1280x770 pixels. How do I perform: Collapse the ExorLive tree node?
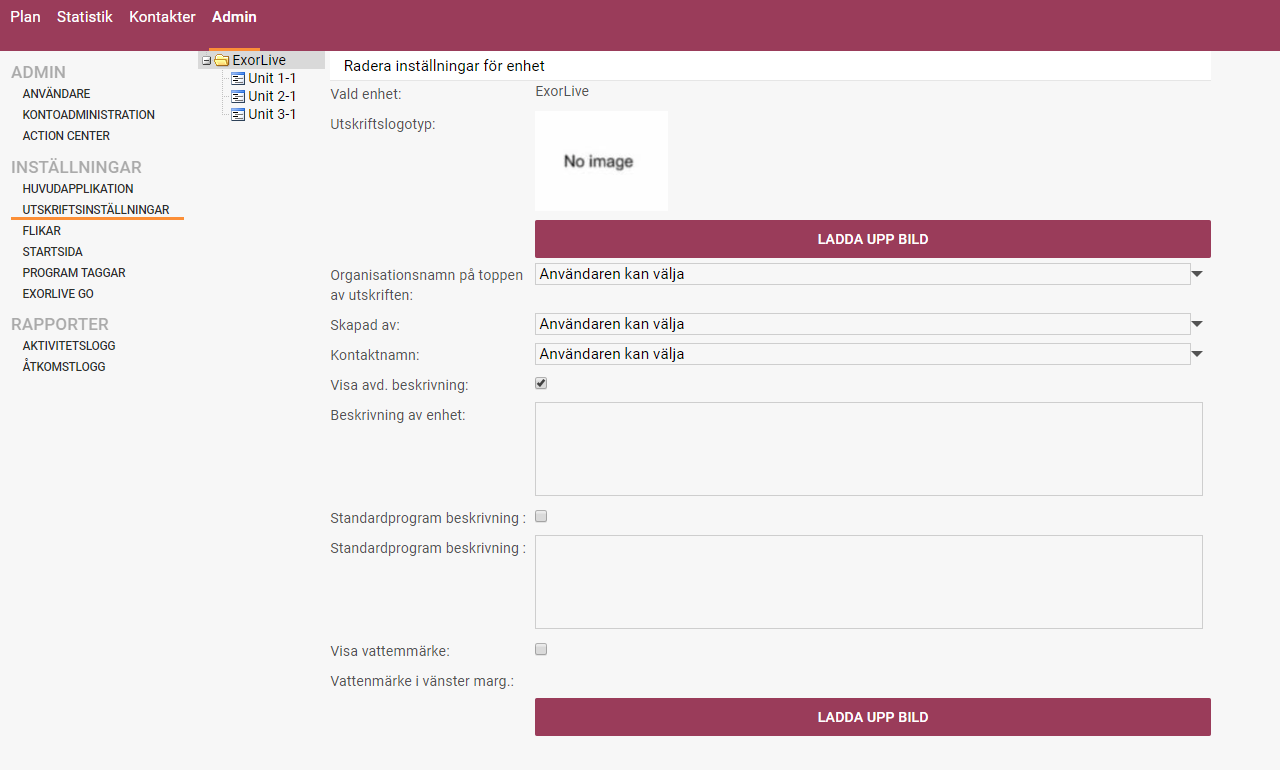tap(206, 61)
